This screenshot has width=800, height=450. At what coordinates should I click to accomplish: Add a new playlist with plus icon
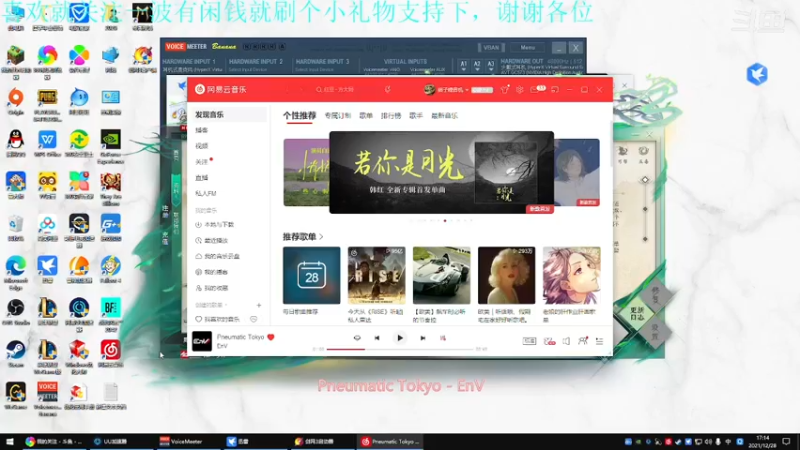259,305
